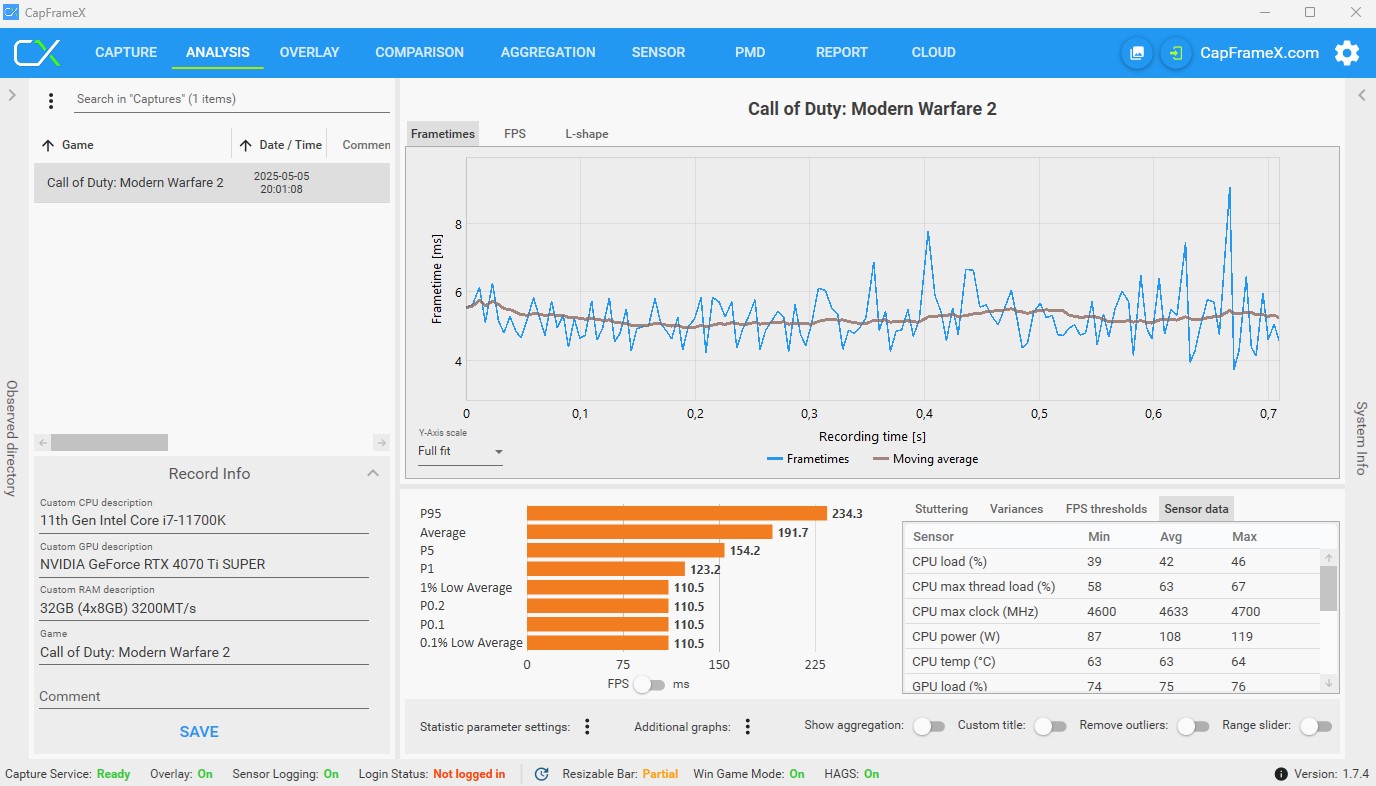Select Call of Duty: Modern Warfare 2 capture row

(x=212, y=183)
